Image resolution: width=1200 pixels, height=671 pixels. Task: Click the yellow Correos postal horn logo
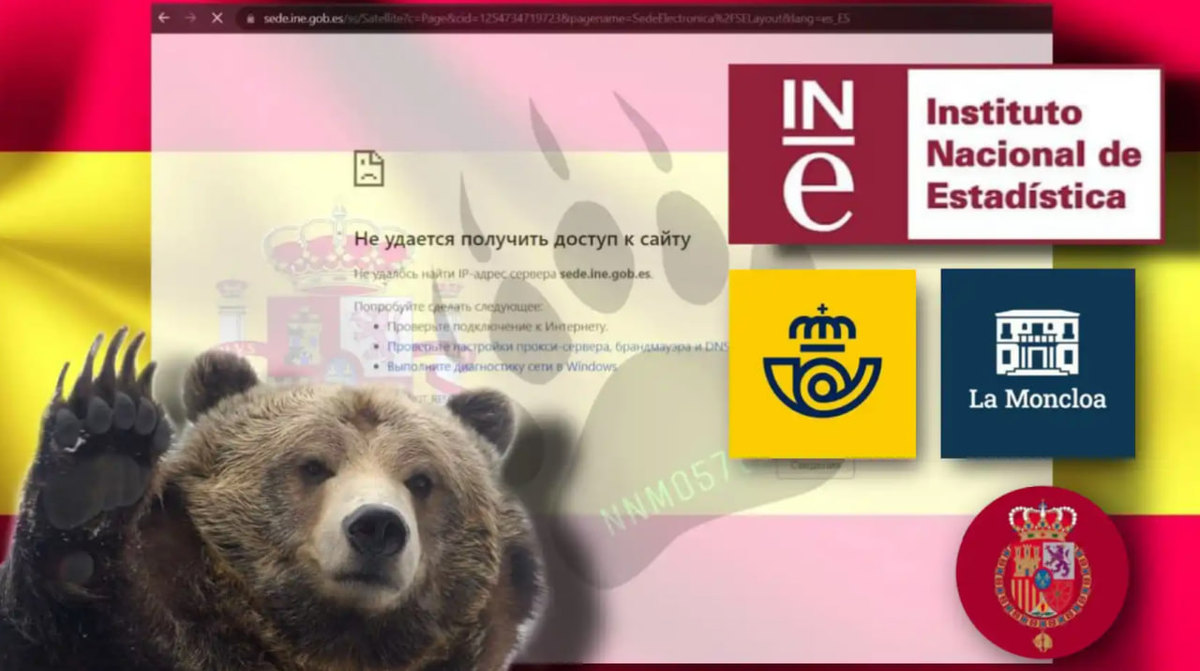[x=822, y=364]
